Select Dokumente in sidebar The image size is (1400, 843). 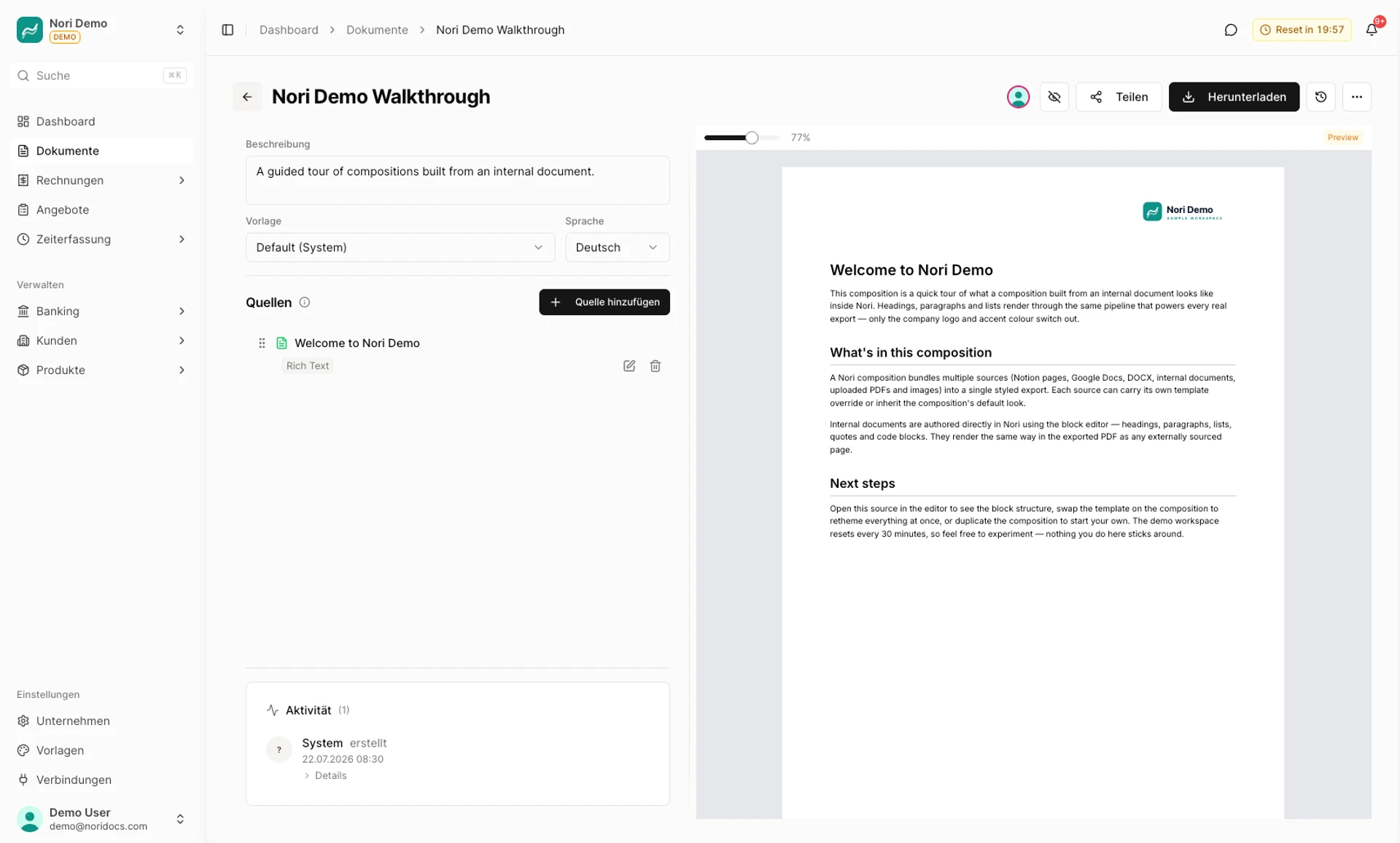coord(101,151)
